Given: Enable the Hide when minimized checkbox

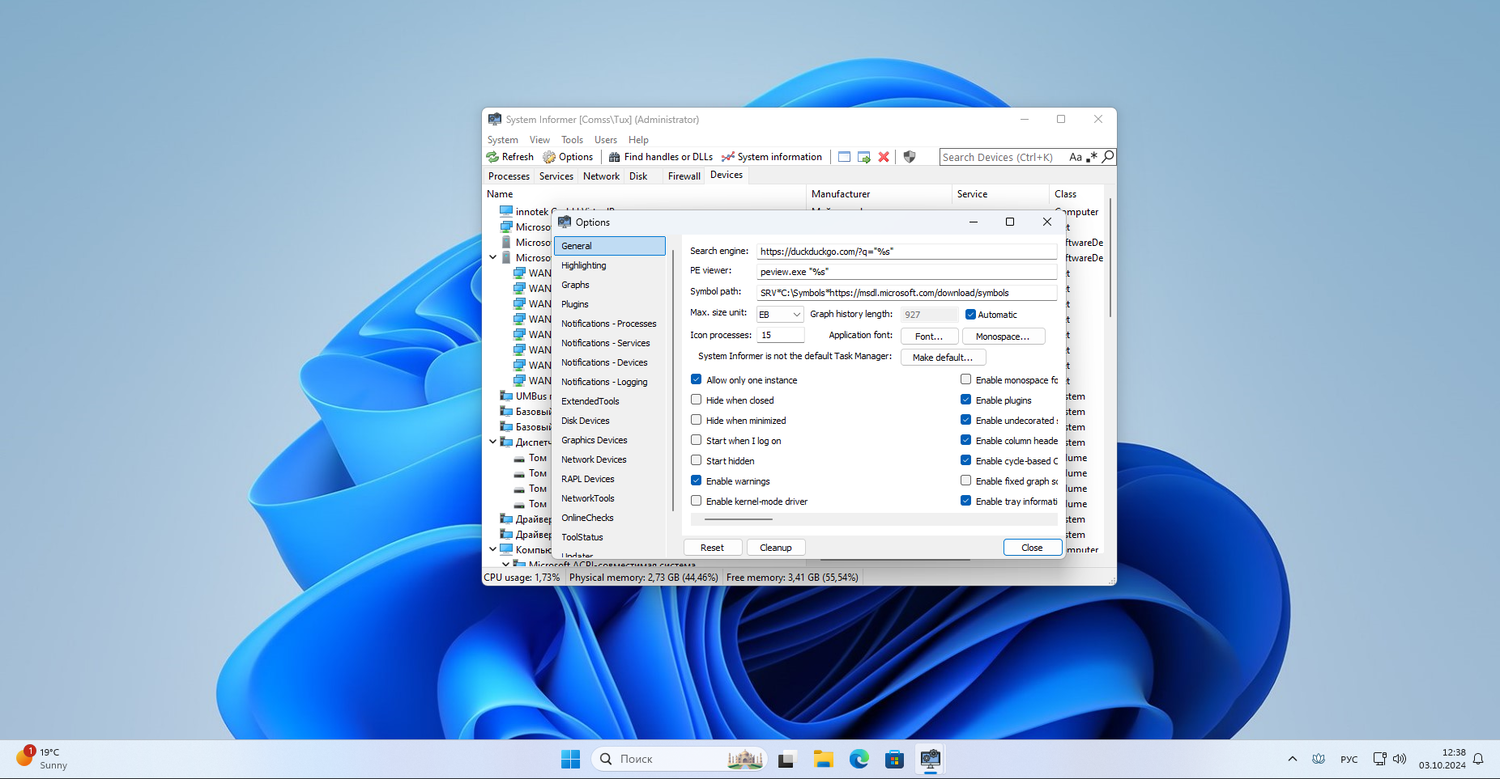Looking at the screenshot, I should click(x=696, y=420).
